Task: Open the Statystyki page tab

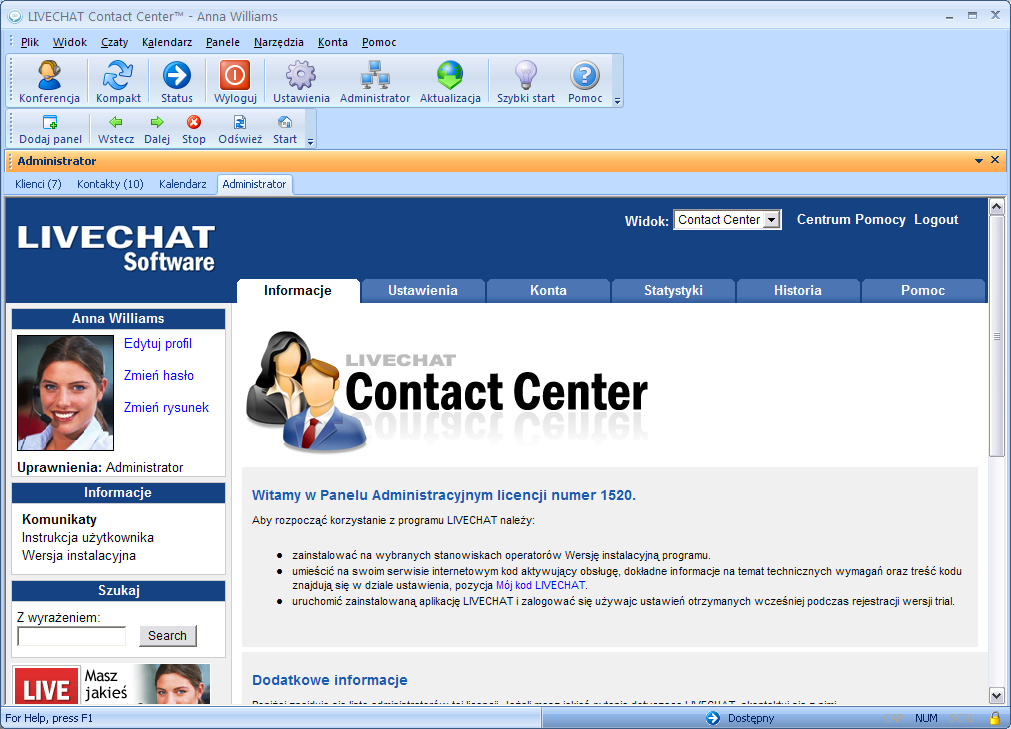Action: (x=673, y=291)
